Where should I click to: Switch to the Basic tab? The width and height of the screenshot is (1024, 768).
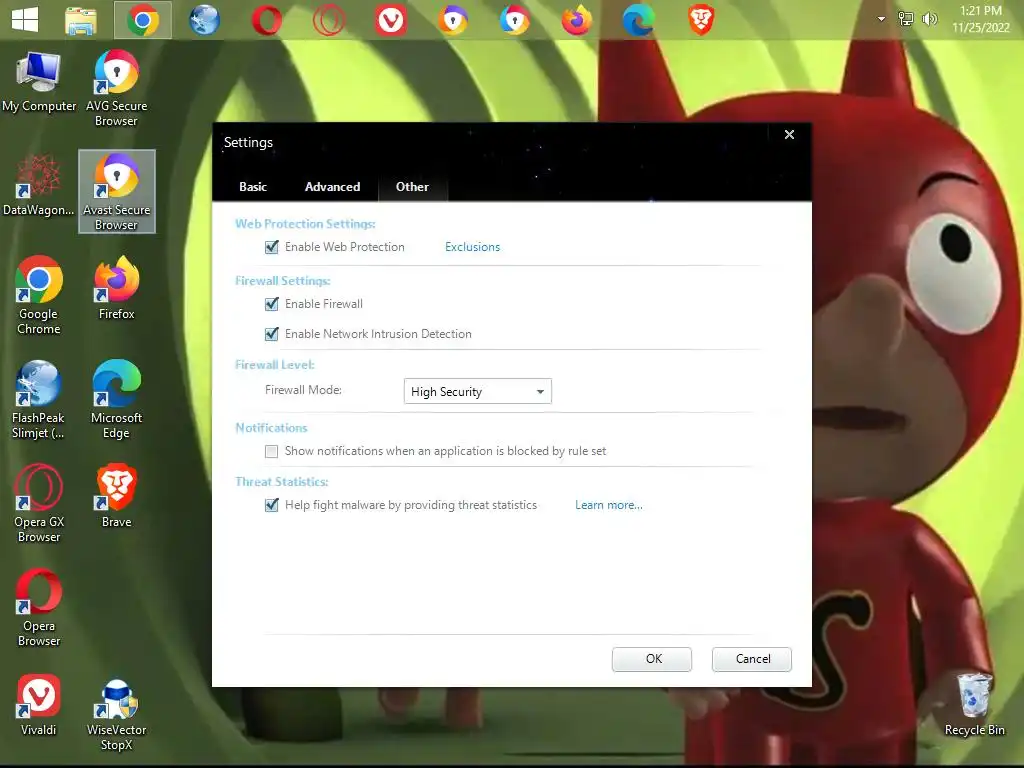[253, 187]
